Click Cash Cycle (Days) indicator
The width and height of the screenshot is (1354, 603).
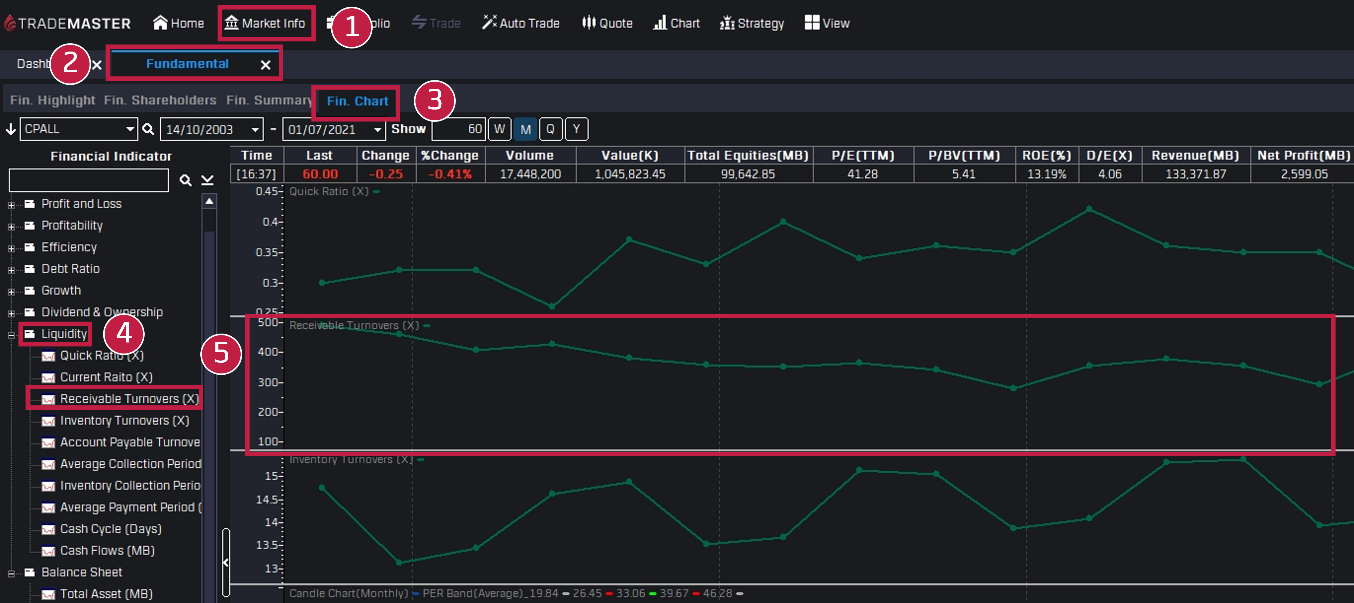tap(110, 529)
